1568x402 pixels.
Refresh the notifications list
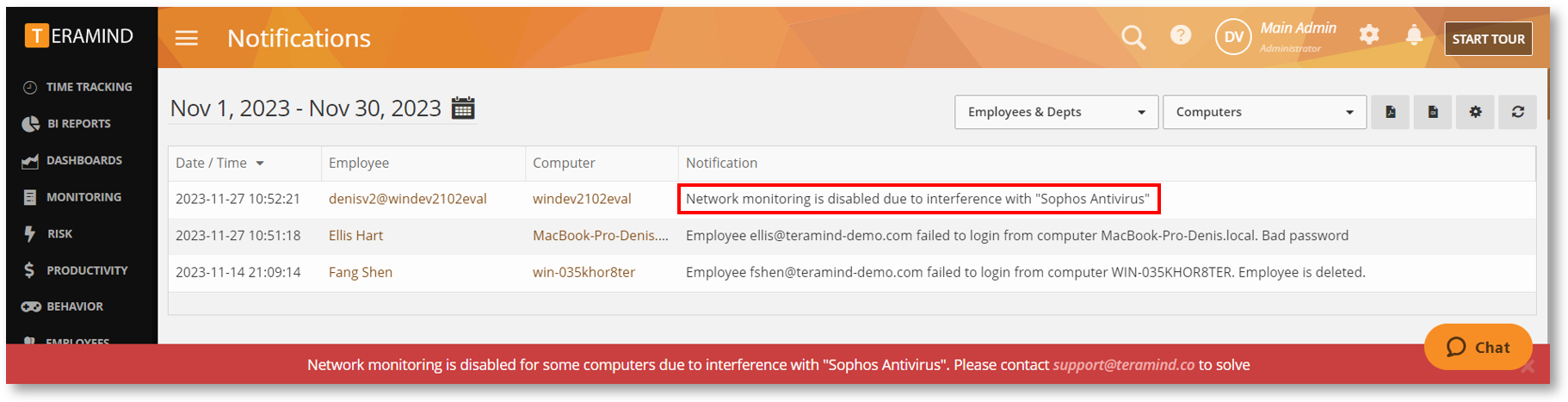click(1518, 112)
